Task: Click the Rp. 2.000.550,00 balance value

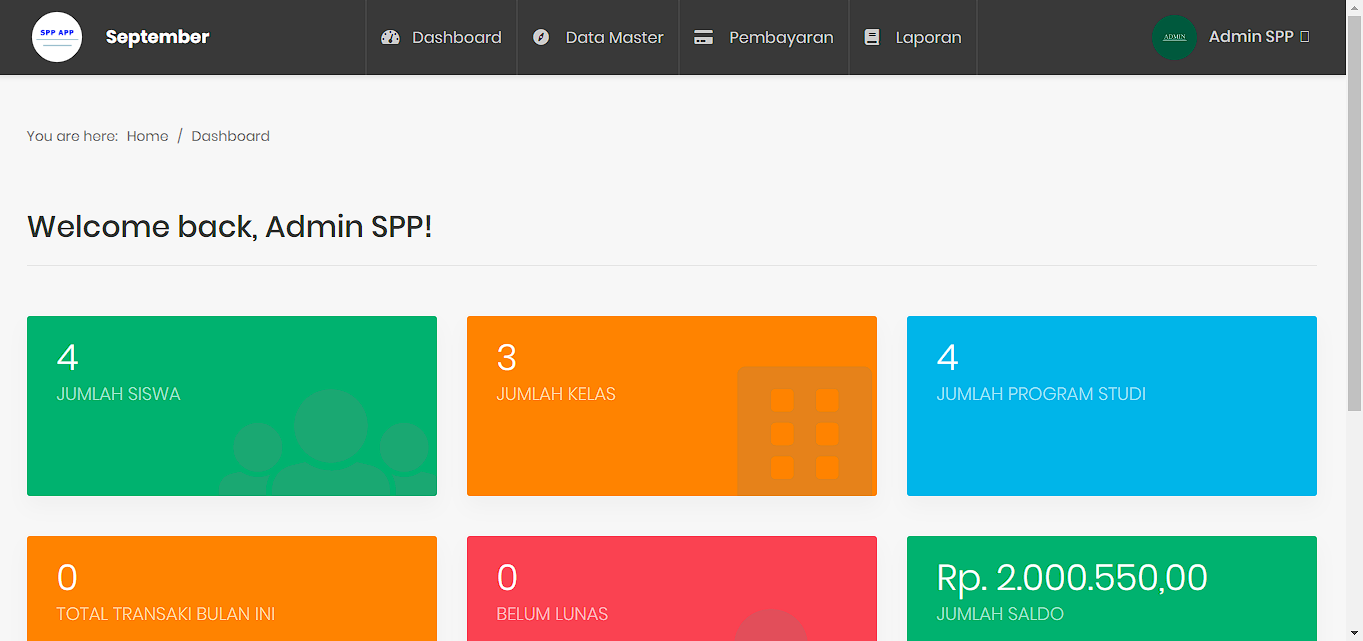Action: (x=1072, y=578)
